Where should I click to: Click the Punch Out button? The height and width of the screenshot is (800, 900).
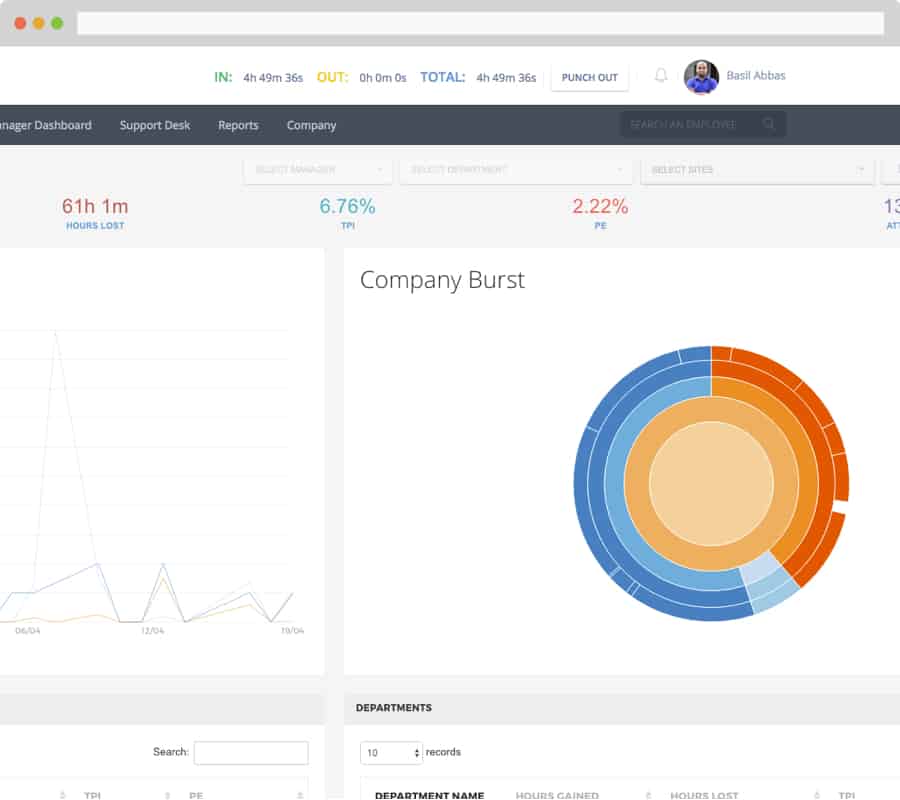pyautogui.click(x=589, y=76)
